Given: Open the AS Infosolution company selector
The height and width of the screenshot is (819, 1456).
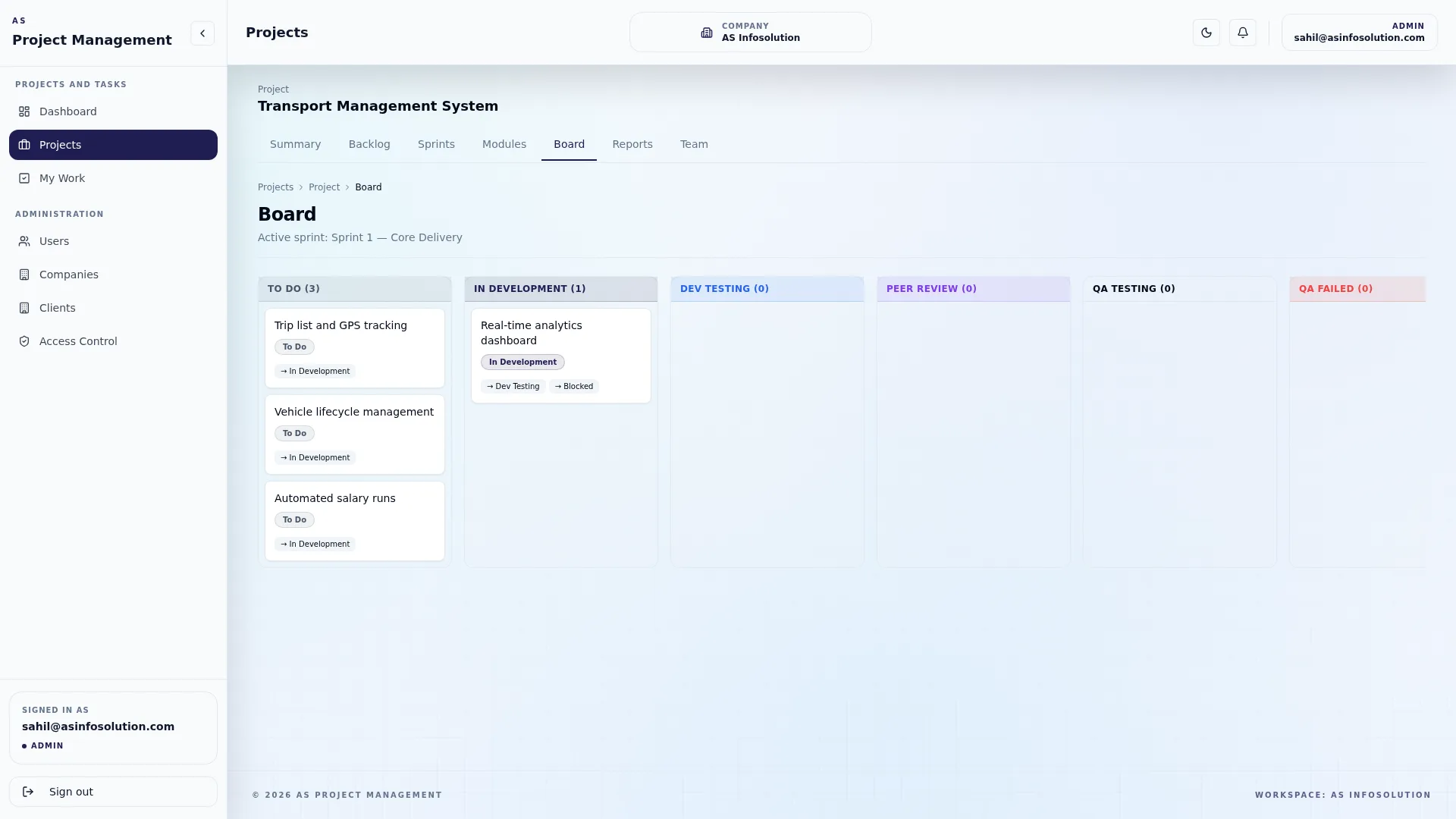Looking at the screenshot, I should (x=751, y=32).
